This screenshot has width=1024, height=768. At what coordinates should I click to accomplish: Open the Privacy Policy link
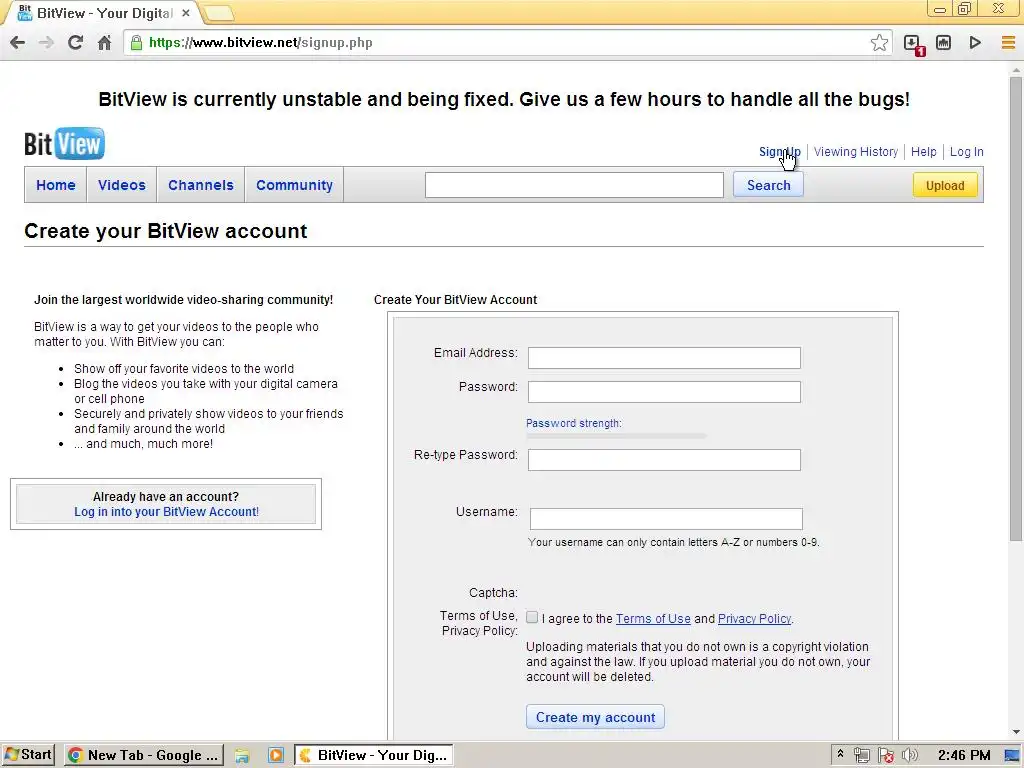point(754,618)
